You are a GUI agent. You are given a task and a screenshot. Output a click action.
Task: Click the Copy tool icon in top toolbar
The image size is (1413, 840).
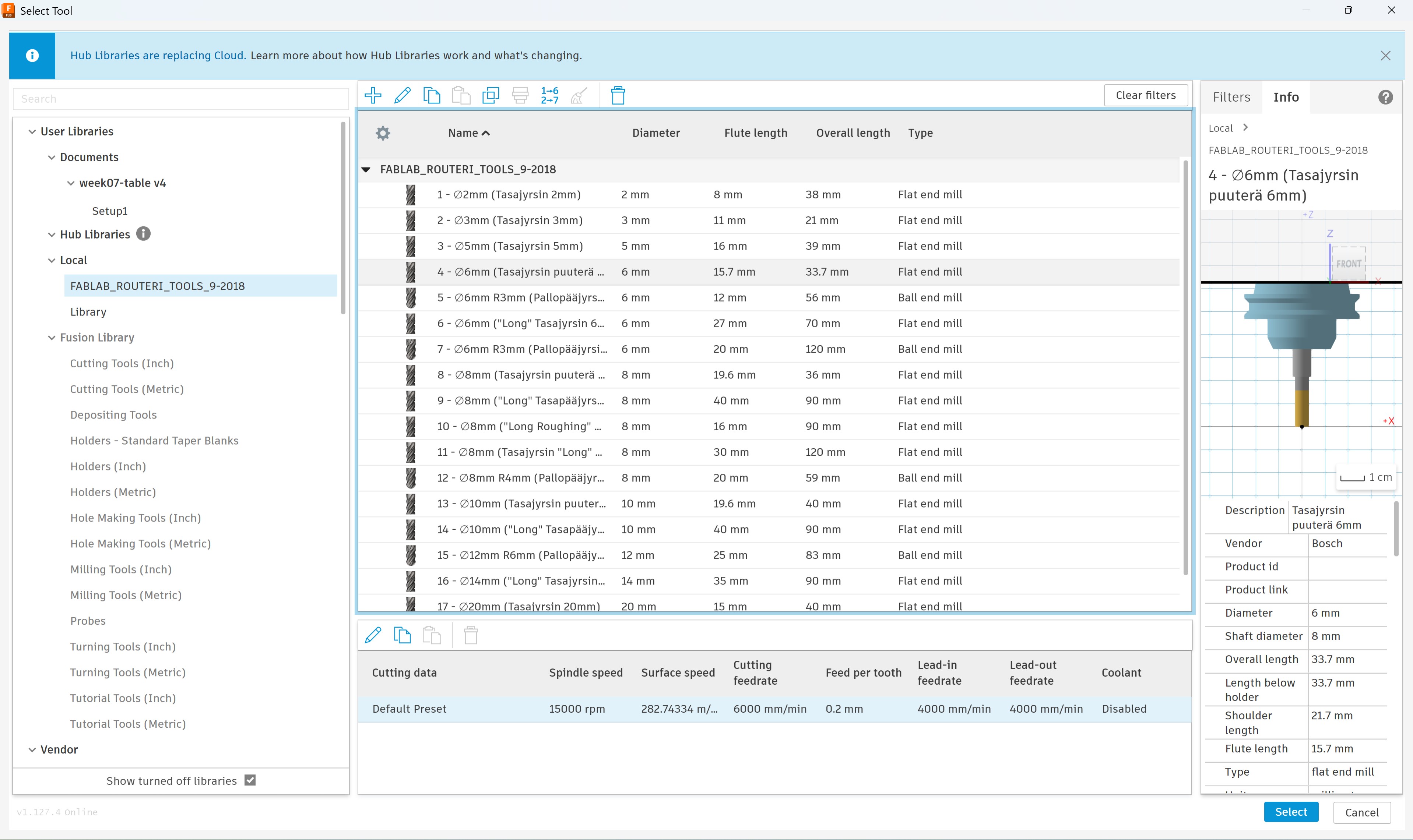coord(432,95)
